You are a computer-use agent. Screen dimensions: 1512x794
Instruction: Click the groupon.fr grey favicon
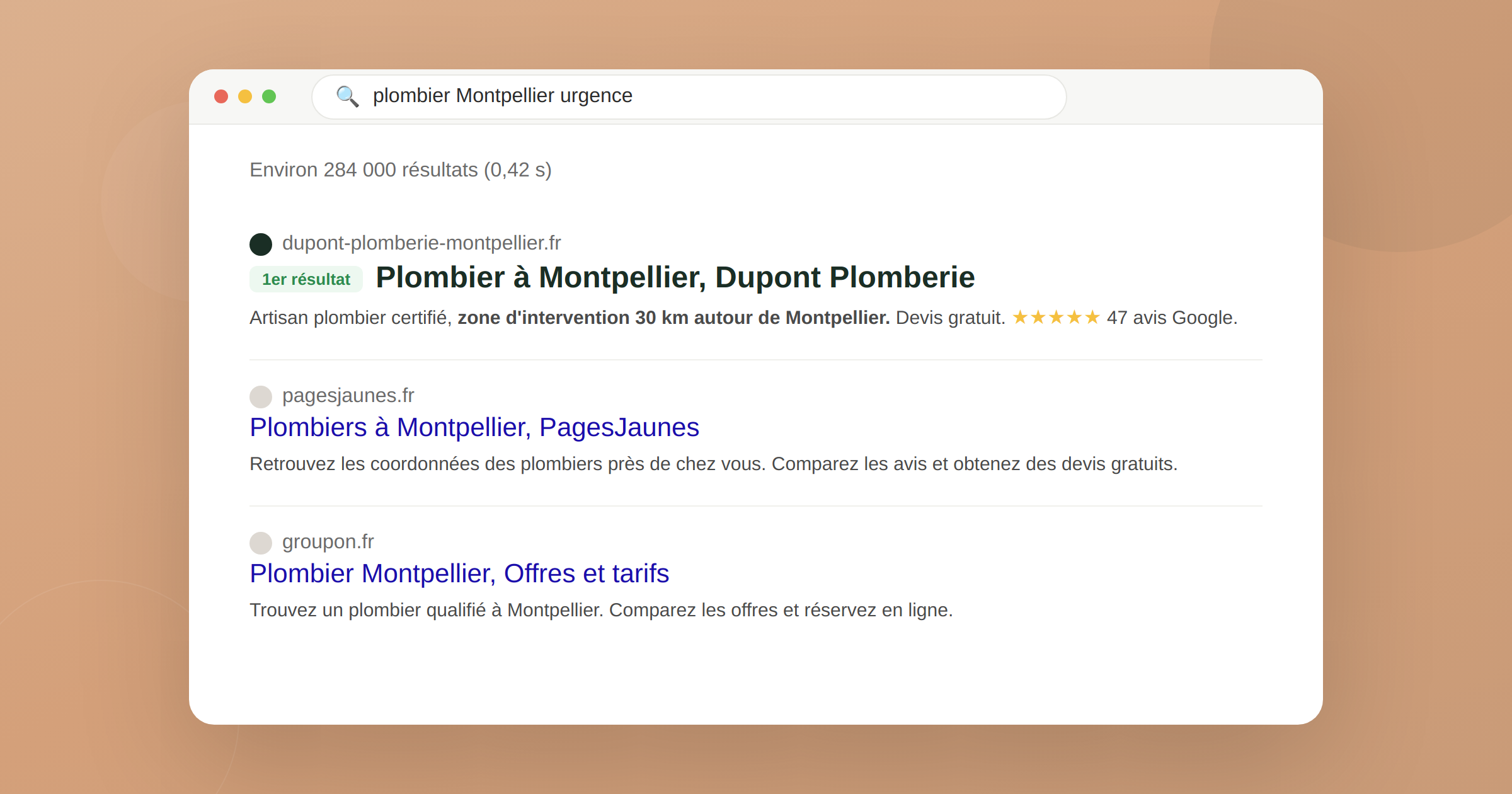(261, 543)
